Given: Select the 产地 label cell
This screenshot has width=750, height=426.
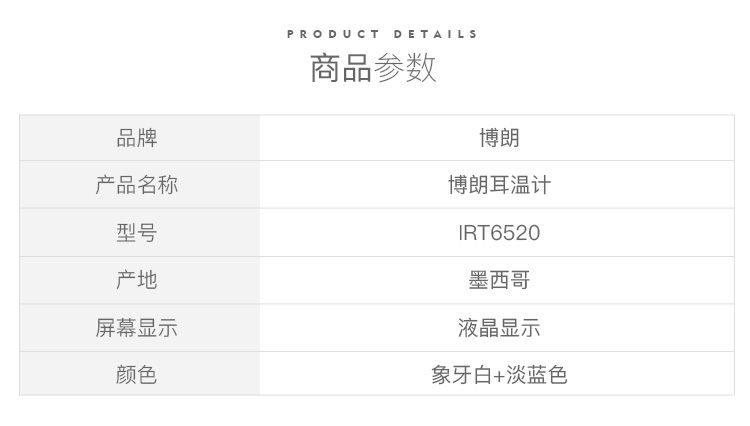Looking at the screenshot, I should 137,280.
